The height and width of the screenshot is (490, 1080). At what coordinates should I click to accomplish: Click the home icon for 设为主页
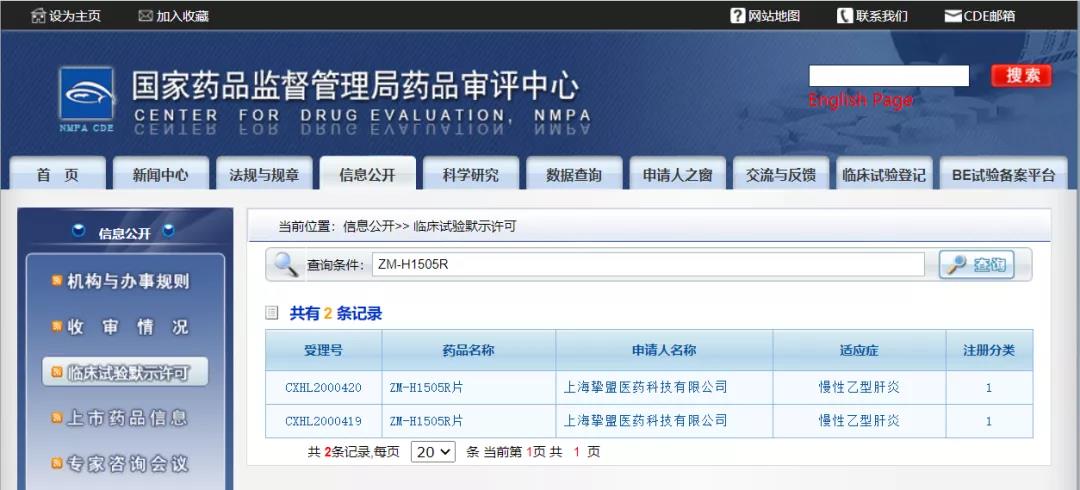(38, 16)
